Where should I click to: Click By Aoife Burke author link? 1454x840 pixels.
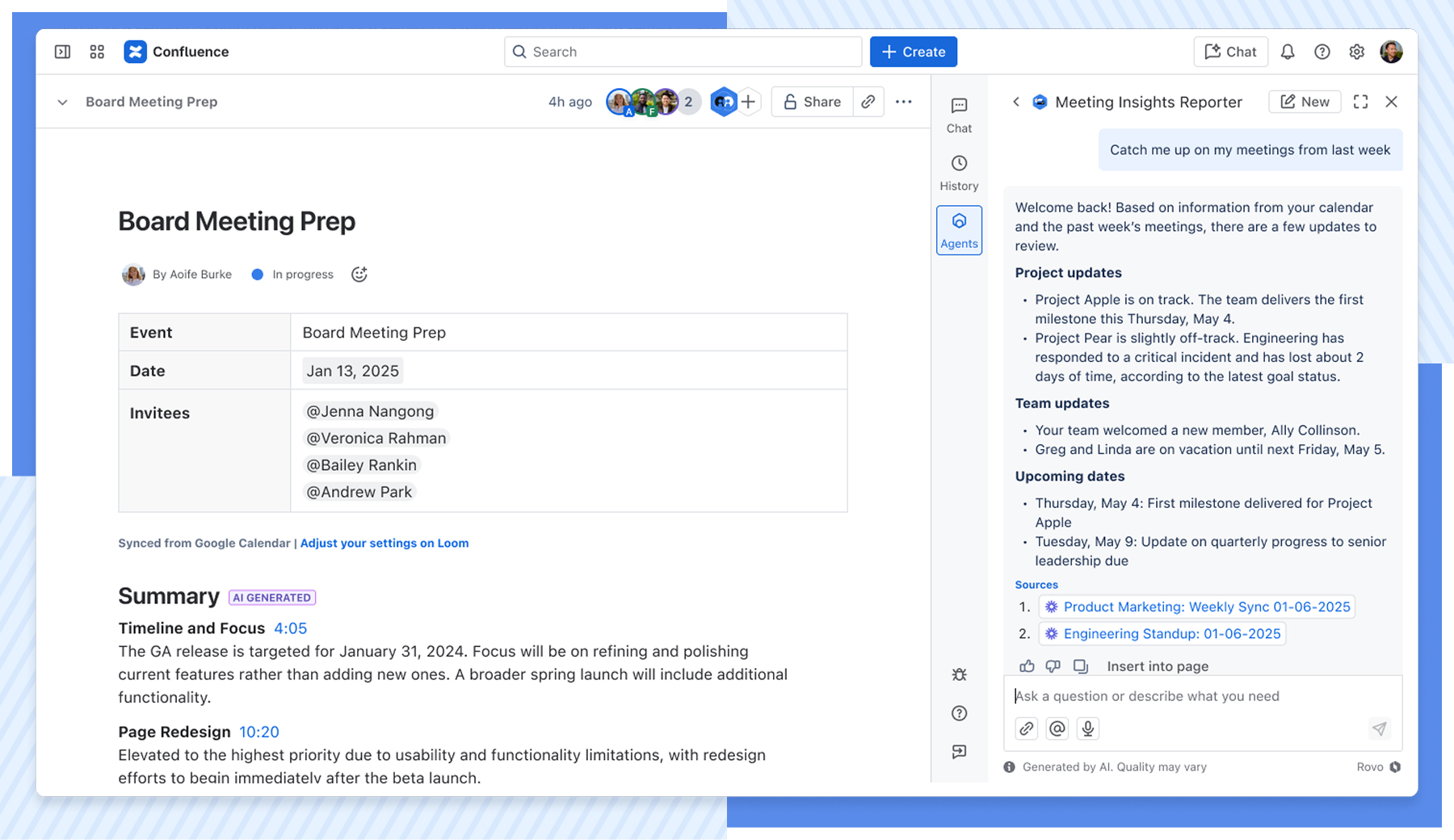pos(192,275)
